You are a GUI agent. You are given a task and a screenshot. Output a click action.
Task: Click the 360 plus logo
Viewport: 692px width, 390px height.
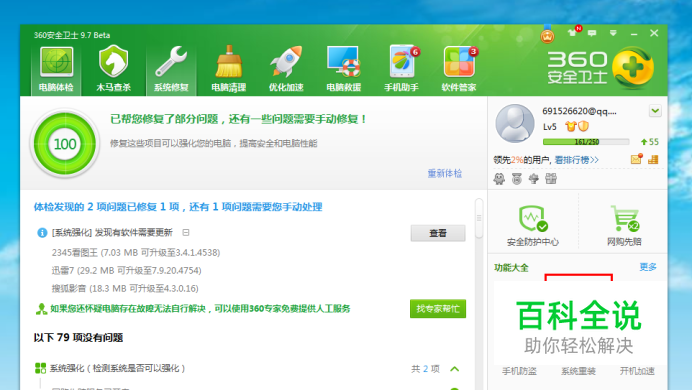point(633,68)
